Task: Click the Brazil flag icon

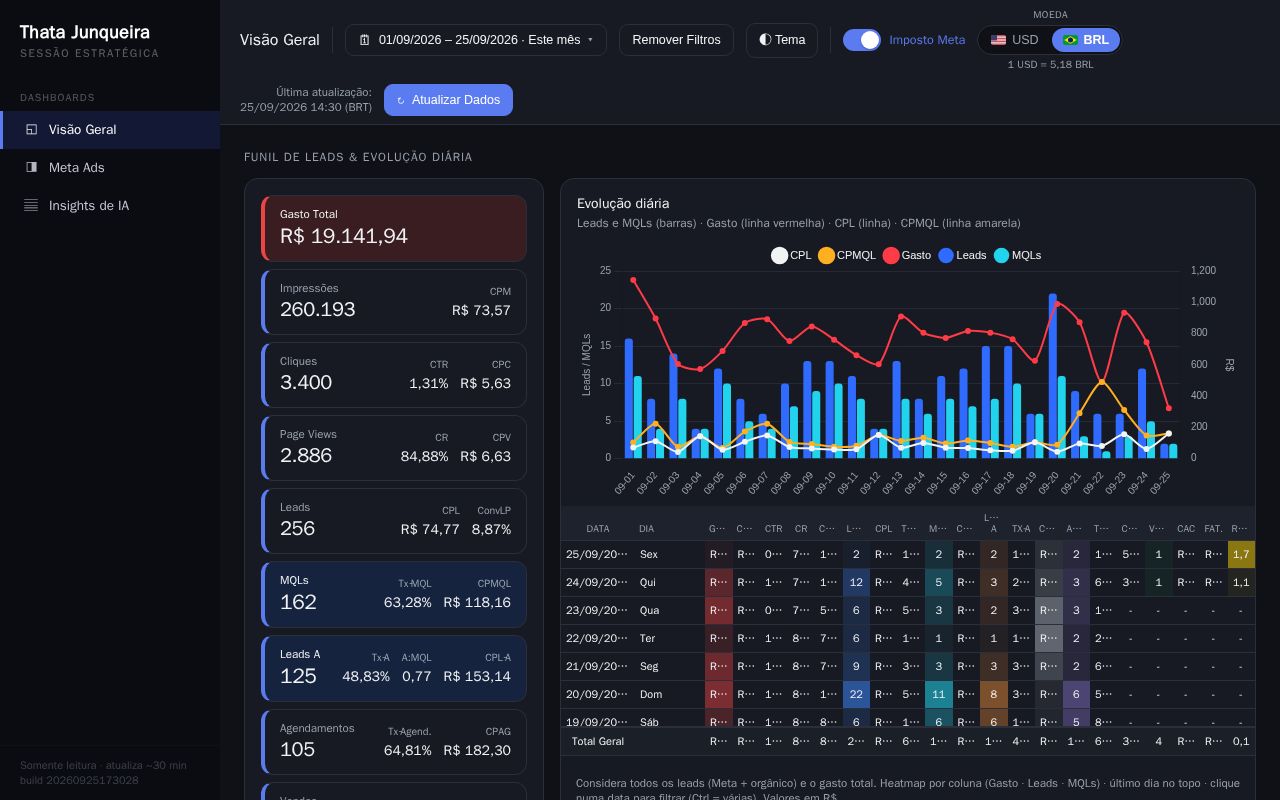Action: pyautogui.click(x=1070, y=40)
